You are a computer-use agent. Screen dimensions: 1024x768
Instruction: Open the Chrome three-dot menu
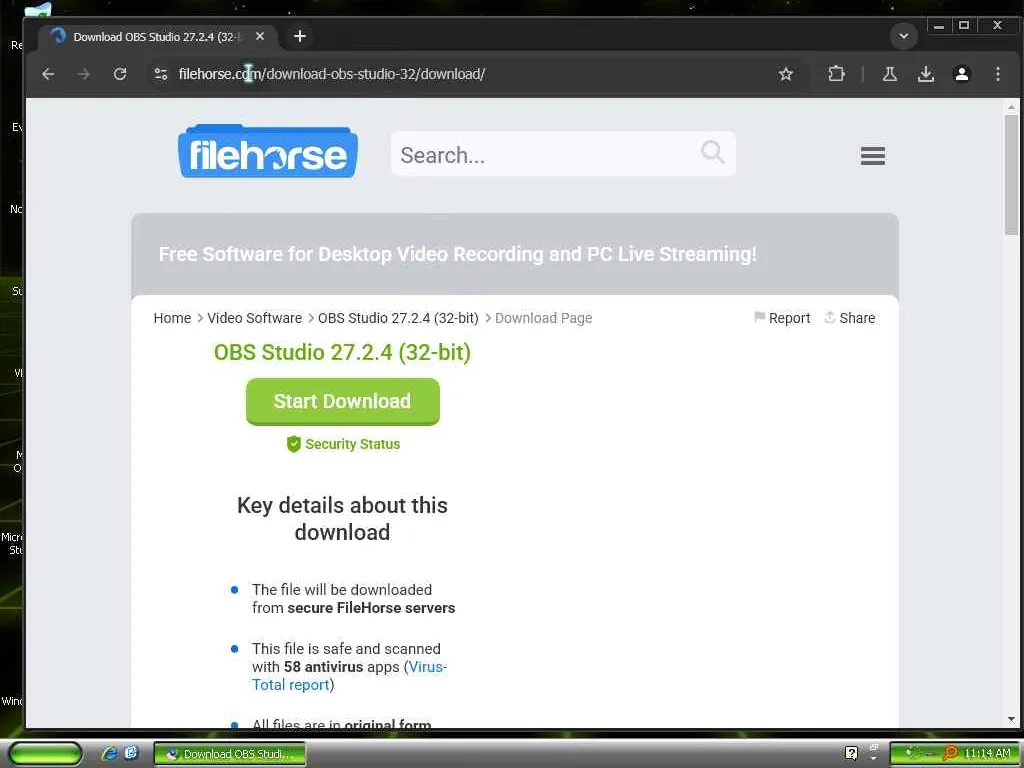[x=997, y=74]
